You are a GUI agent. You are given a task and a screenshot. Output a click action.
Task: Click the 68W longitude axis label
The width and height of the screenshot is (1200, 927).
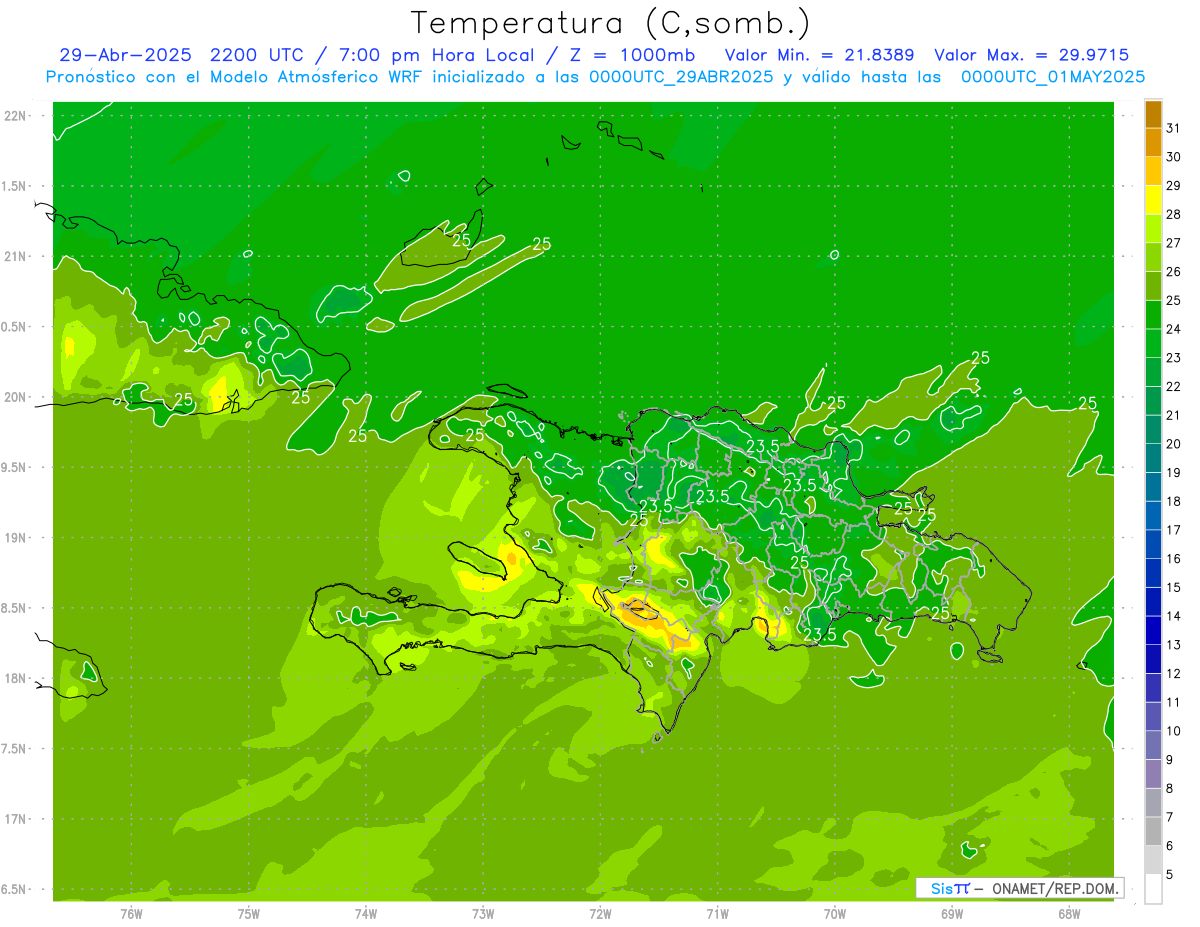[1069, 913]
